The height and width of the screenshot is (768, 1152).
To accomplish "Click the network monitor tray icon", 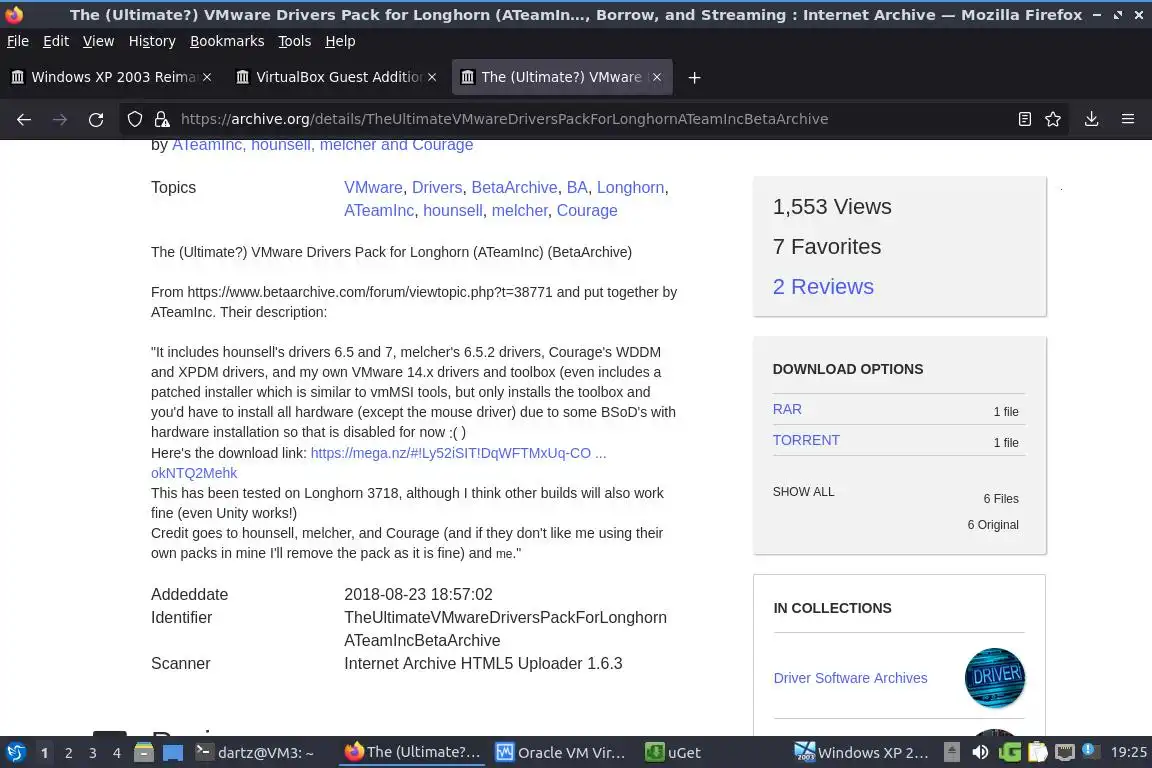I will click(x=1064, y=752).
